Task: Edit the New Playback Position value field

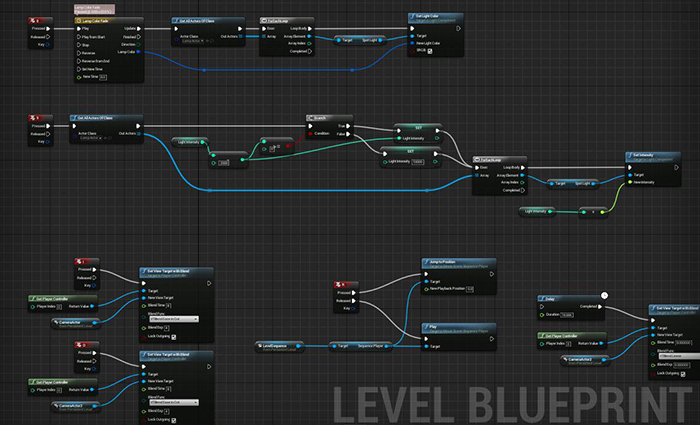Action: click(x=469, y=288)
